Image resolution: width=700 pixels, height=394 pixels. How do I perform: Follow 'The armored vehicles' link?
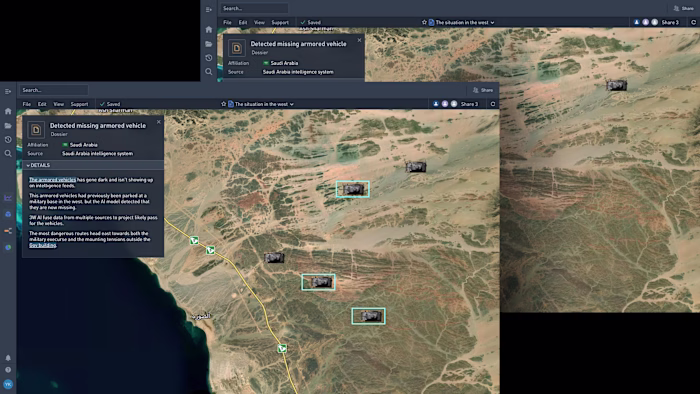pos(52,180)
